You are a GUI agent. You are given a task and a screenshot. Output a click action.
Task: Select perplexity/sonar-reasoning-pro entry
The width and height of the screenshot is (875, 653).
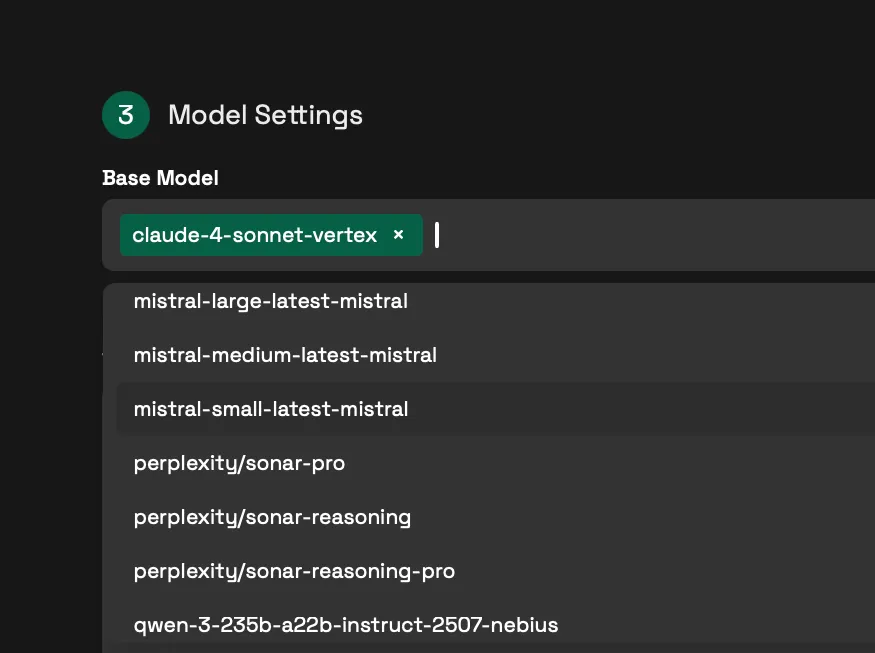coord(294,571)
